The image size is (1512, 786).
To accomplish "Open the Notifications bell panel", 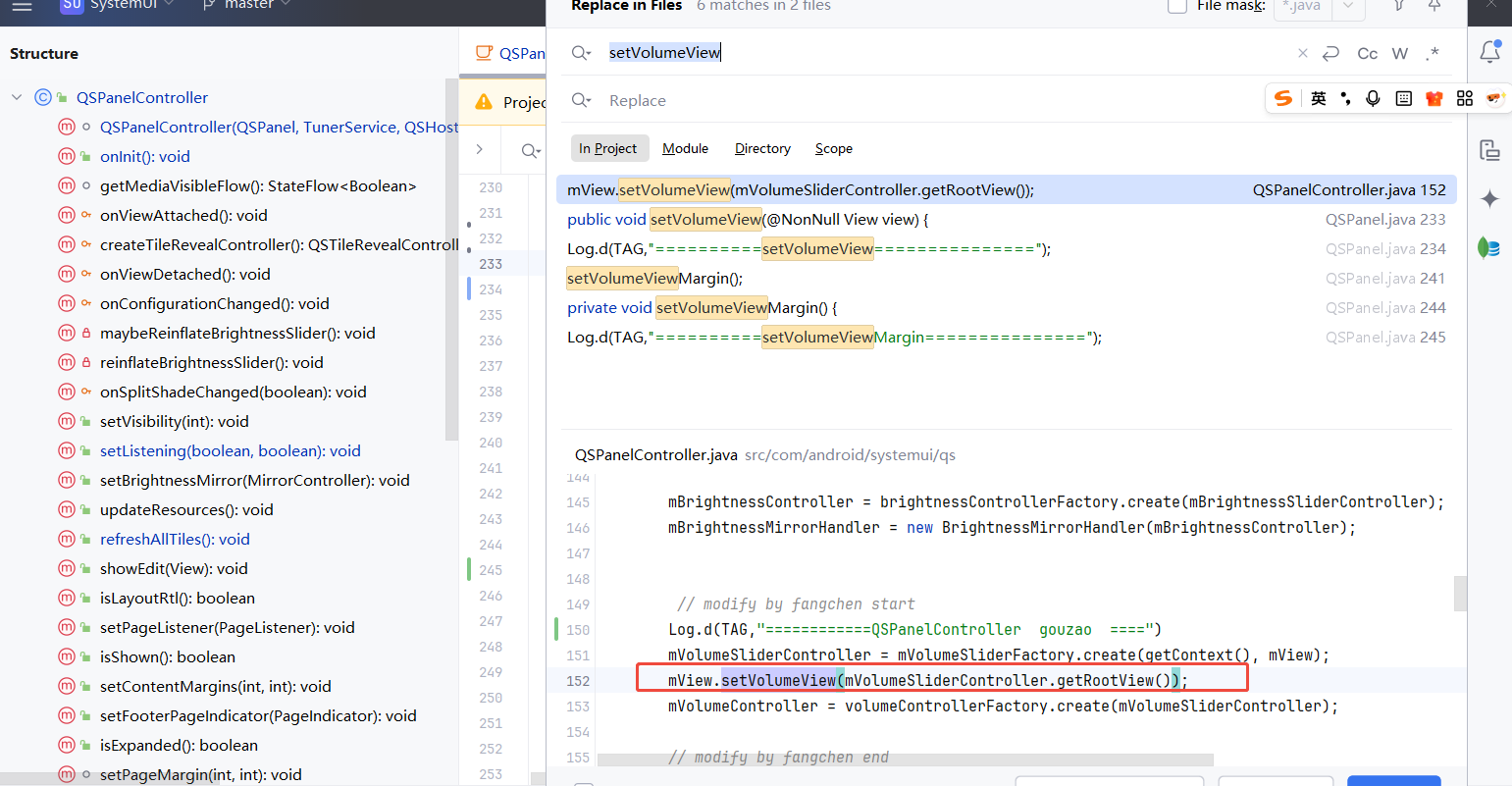I will pos(1489,52).
